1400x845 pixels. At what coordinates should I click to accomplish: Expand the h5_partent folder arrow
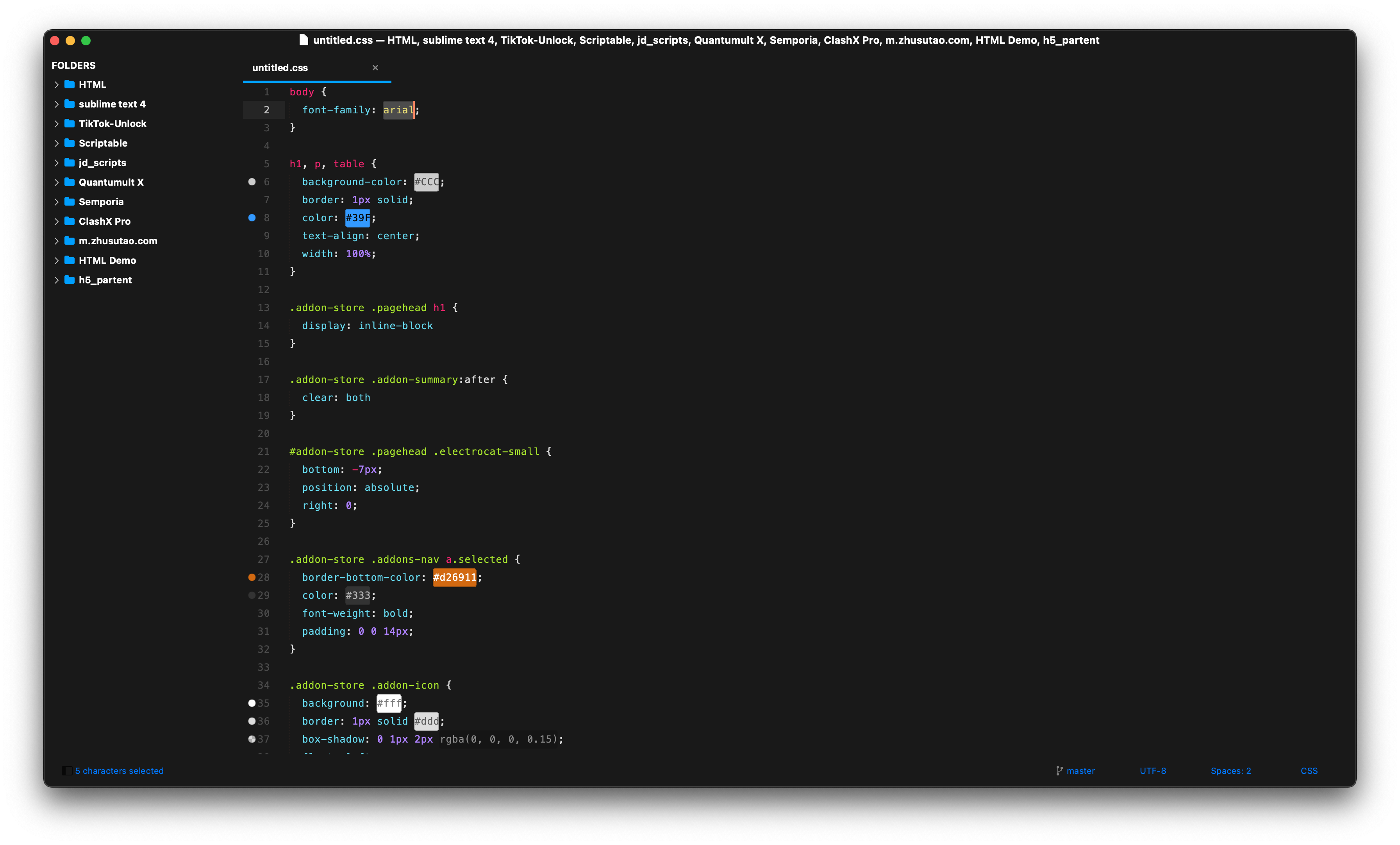point(56,280)
